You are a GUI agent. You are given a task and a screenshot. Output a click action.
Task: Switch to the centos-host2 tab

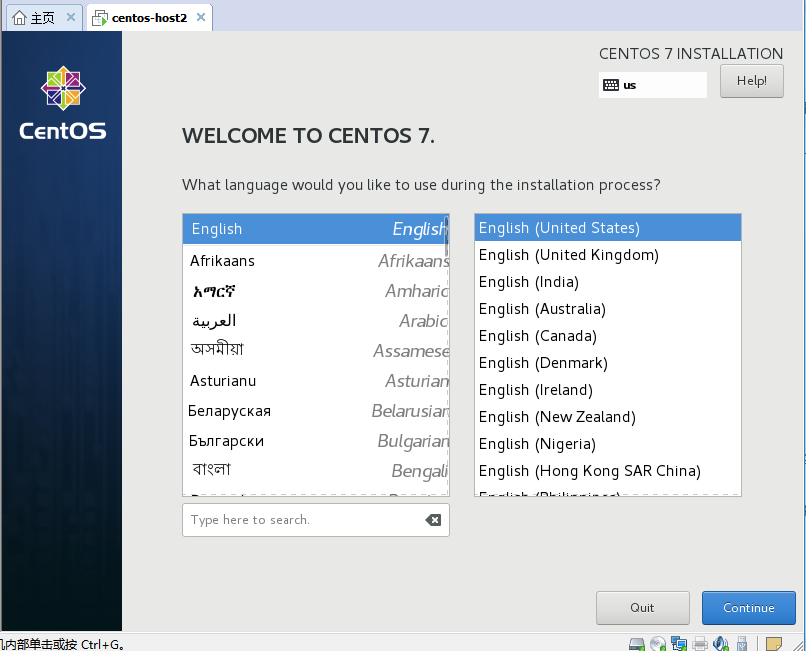pyautogui.click(x=149, y=17)
